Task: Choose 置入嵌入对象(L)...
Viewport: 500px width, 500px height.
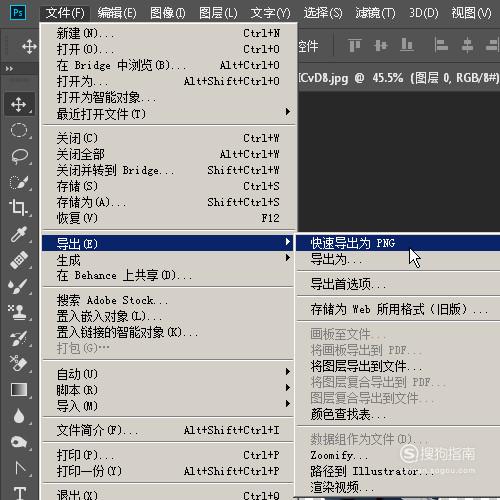Action: click(168, 316)
